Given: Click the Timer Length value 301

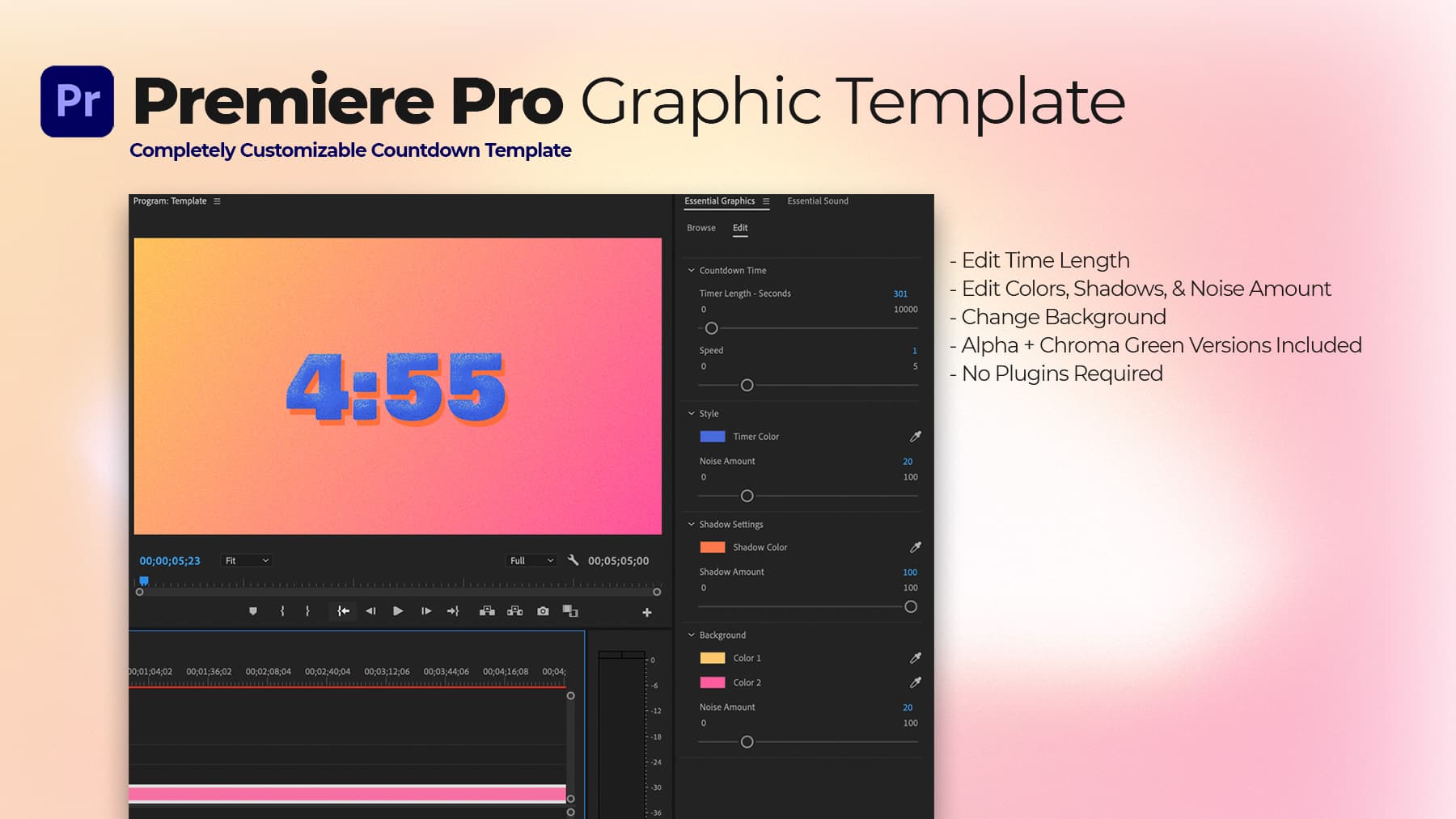Looking at the screenshot, I should click(900, 294).
